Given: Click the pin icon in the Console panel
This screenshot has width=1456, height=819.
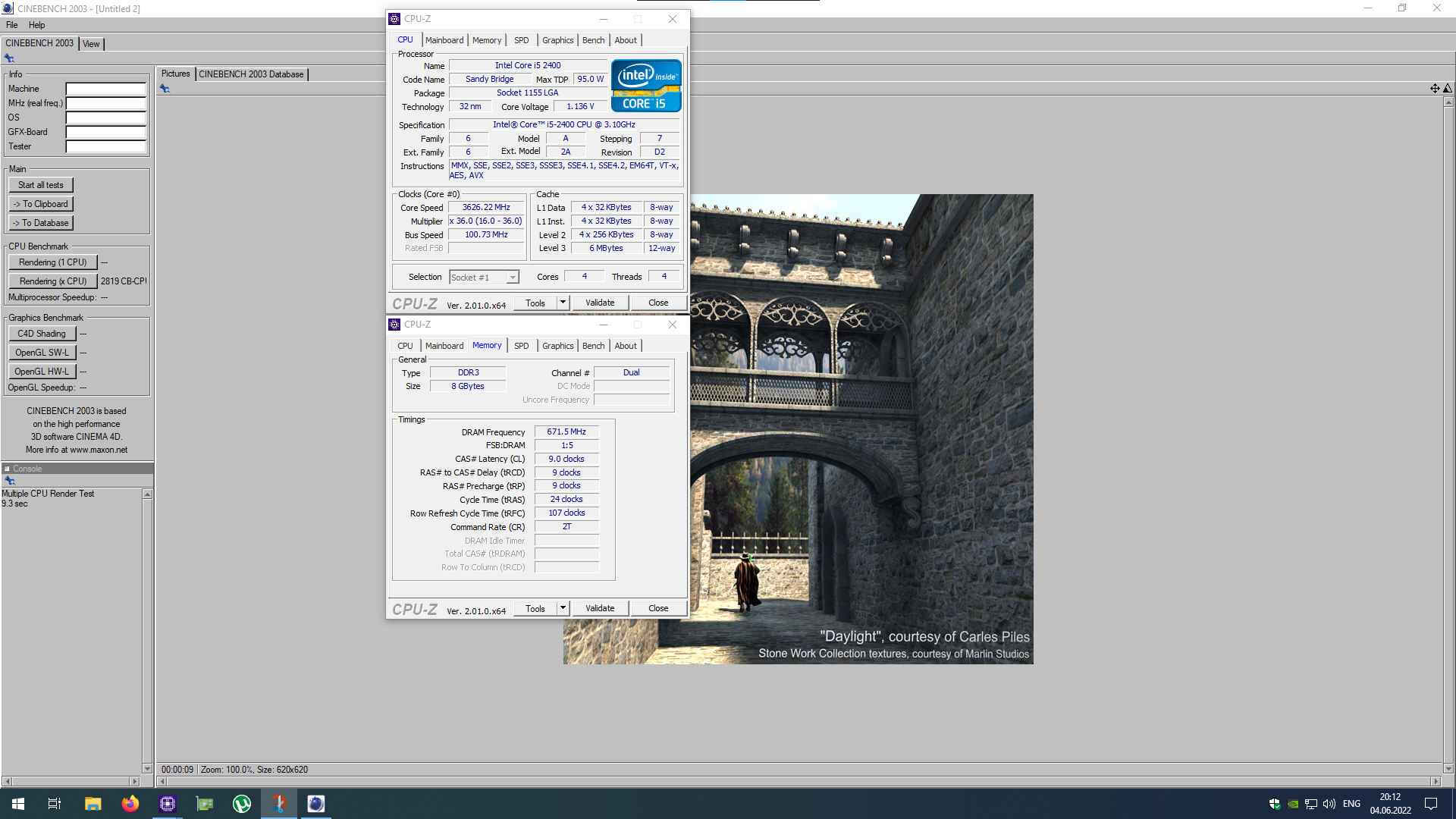Looking at the screenshot, I should tap(10, 481).
